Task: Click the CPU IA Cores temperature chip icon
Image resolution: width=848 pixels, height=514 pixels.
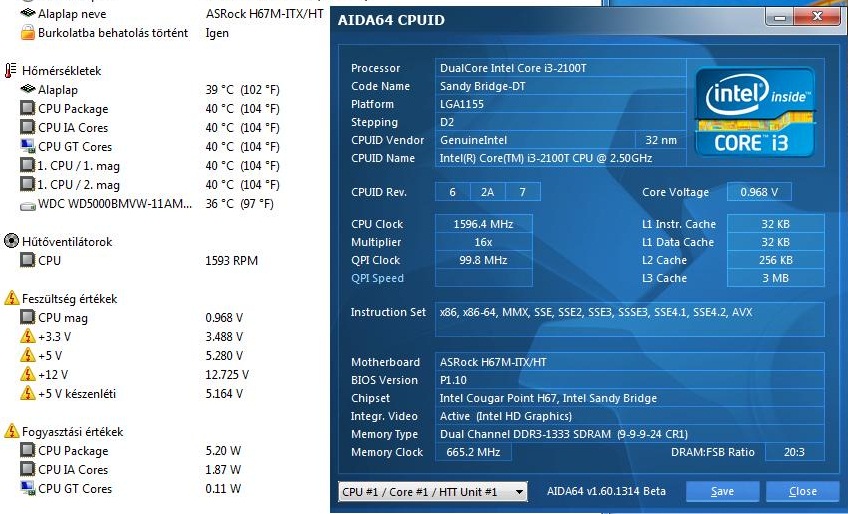Action: point(28,127)
